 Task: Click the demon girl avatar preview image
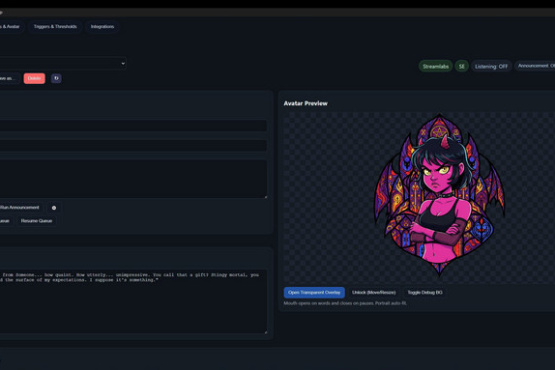[x=439, y=195]
